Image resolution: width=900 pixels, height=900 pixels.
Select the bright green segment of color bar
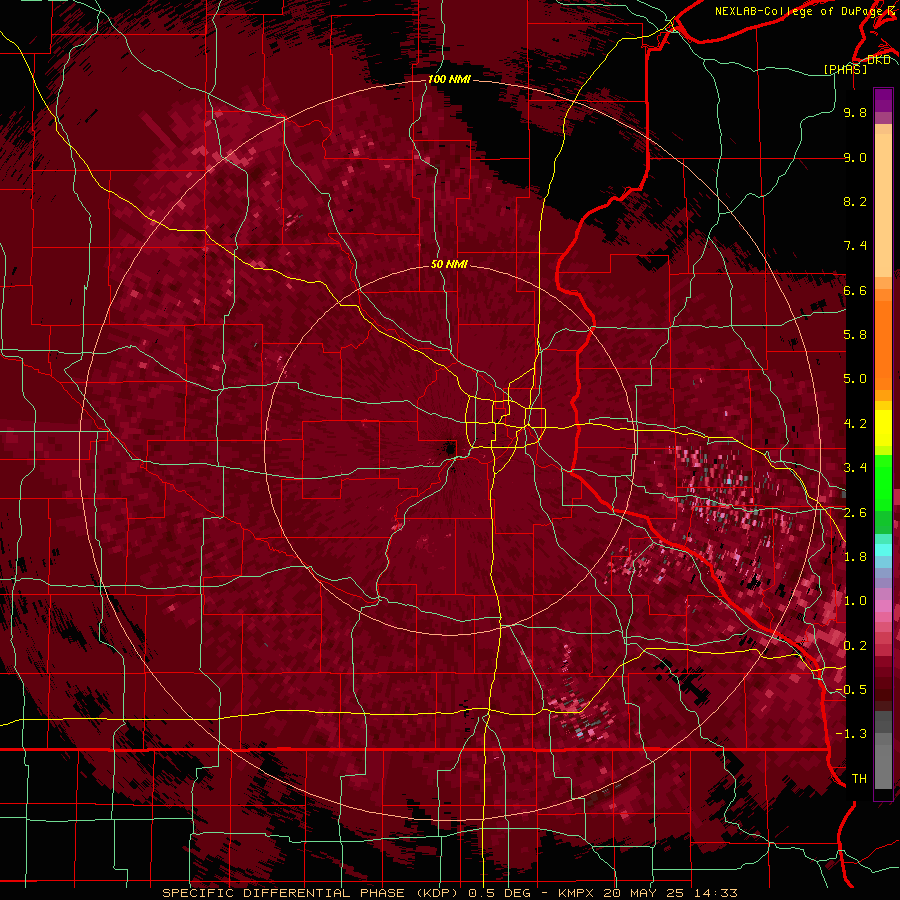coord(883,482)
